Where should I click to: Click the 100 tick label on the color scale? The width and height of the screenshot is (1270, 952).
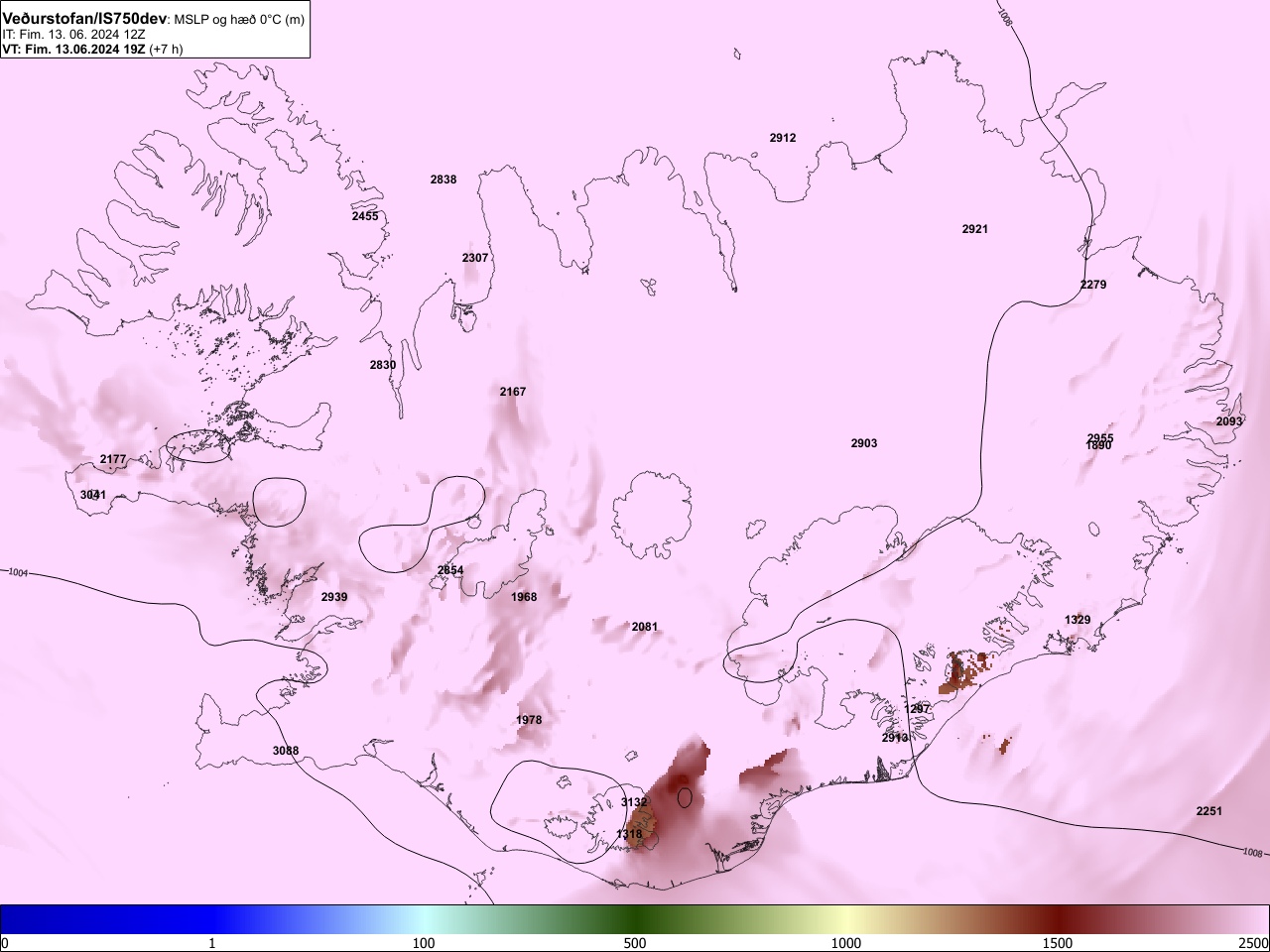424,943
